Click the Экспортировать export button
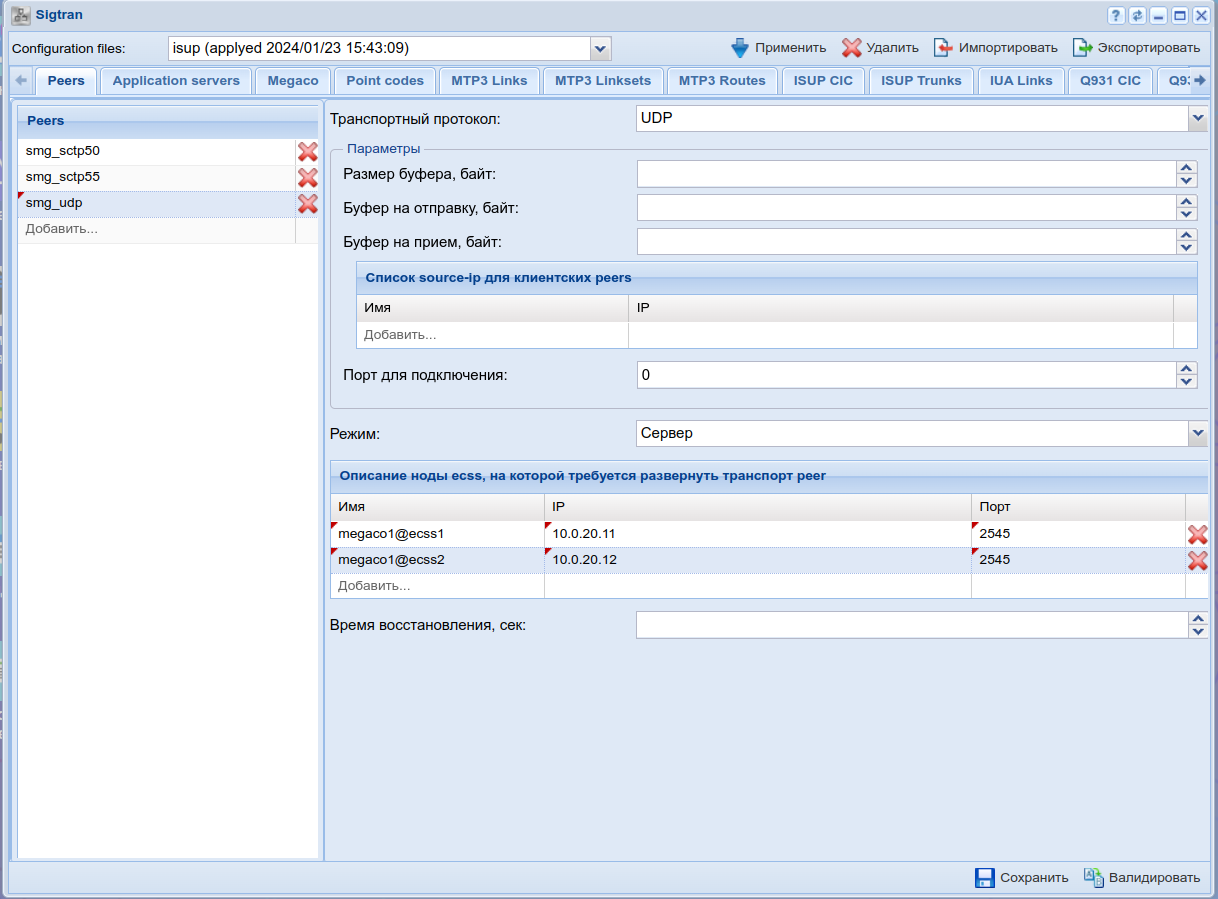Image resolution: width=1218 pixels, height=899 pixels. [x=1136, y=47]
